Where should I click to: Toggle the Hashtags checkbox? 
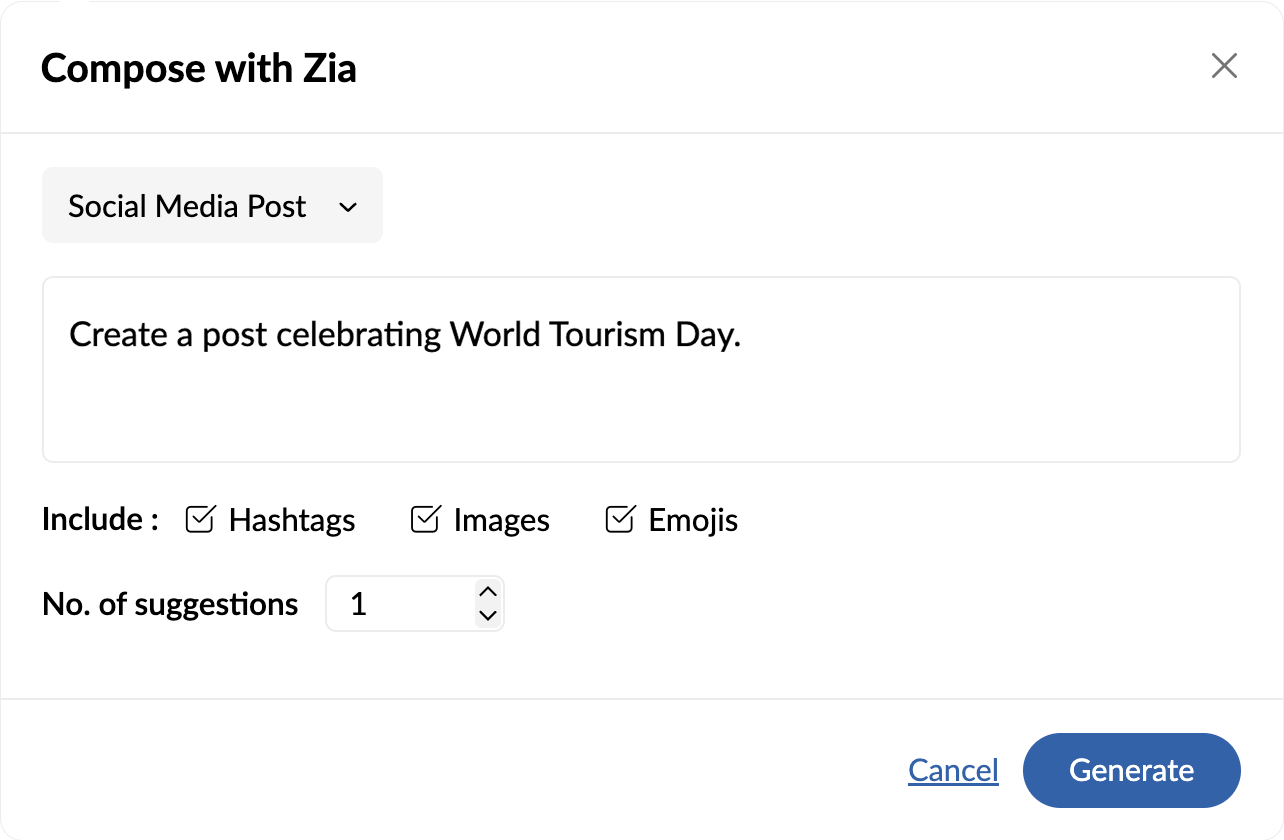[x=200, y=520]
